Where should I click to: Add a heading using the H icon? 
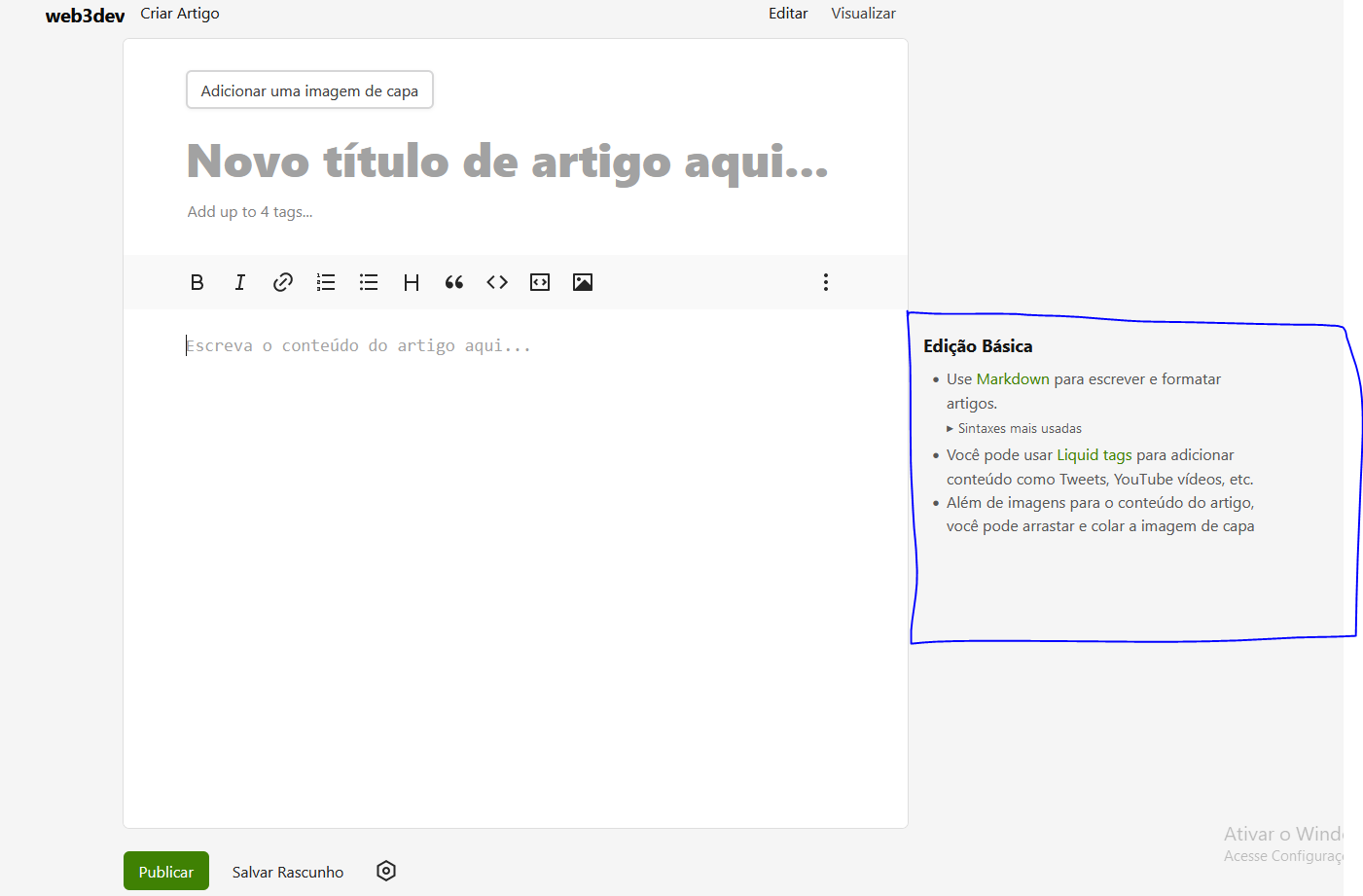(412, 282)
